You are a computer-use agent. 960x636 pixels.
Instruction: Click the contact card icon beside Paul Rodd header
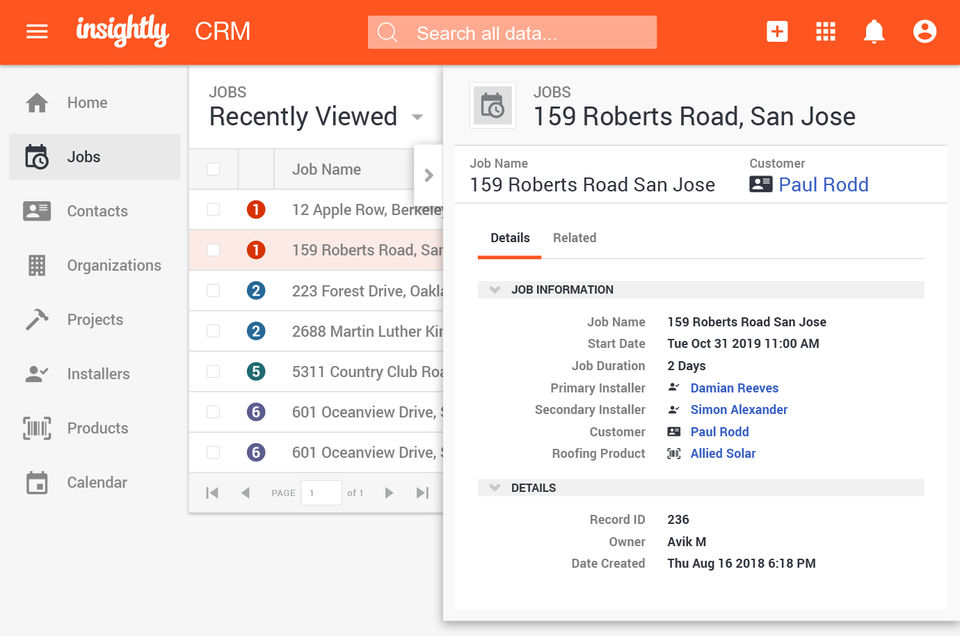(760, 184)
